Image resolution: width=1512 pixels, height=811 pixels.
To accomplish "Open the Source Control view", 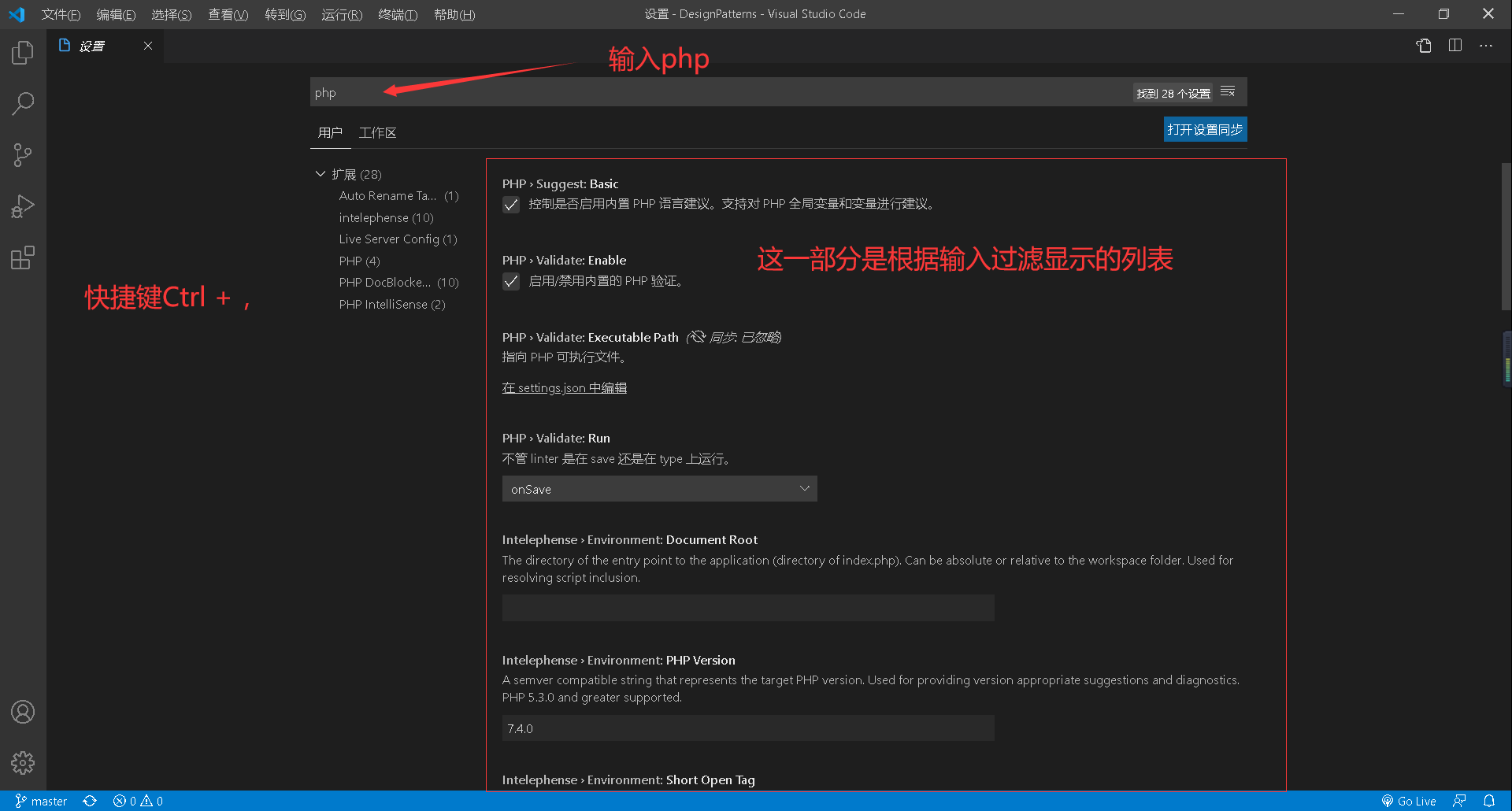I will pos(23,155).
